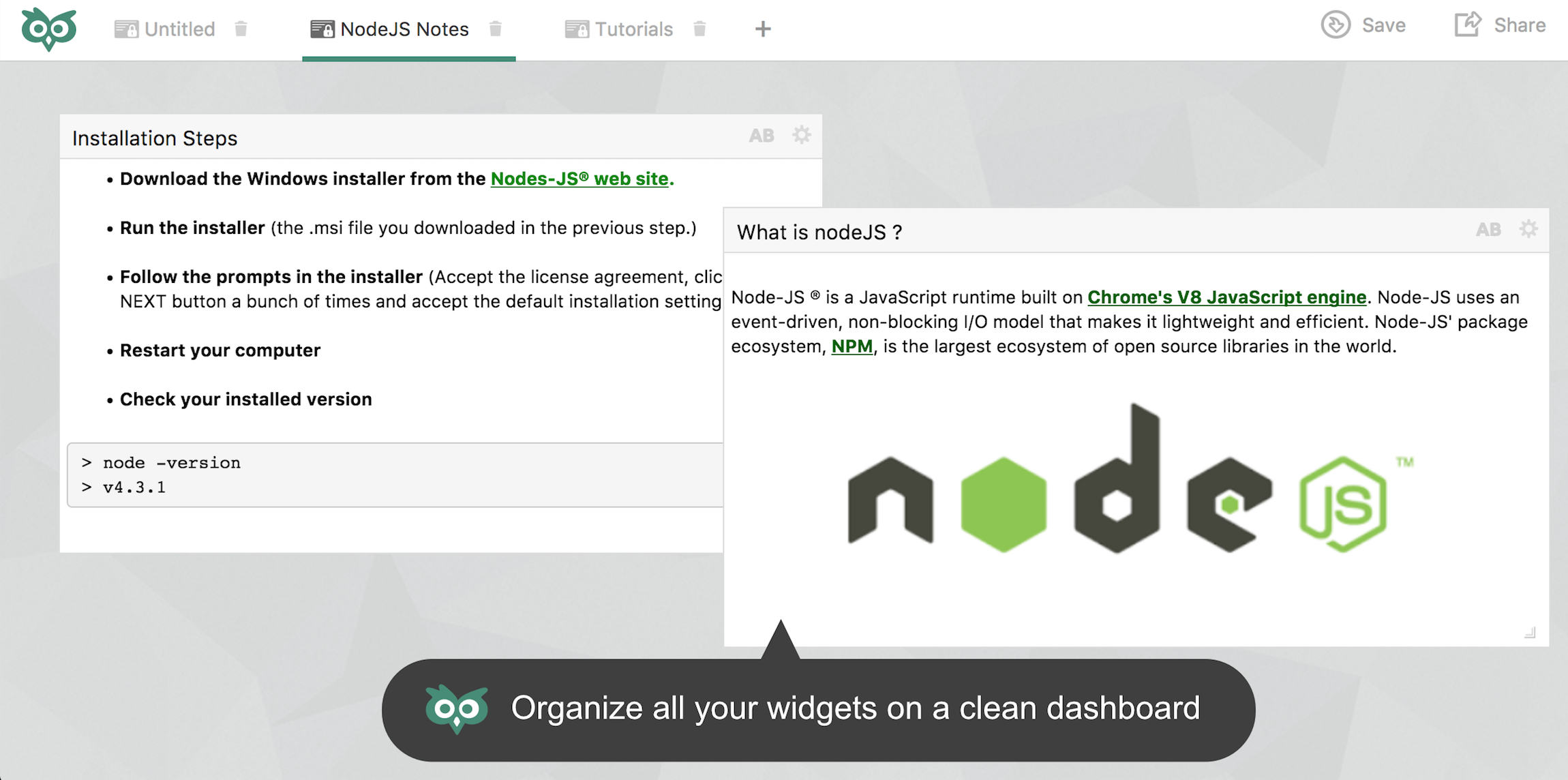This screenshot has height=780, width=1568.
Task: Click trash icon next to NodeJS Notes tab
Action: (x=496, y=29)
